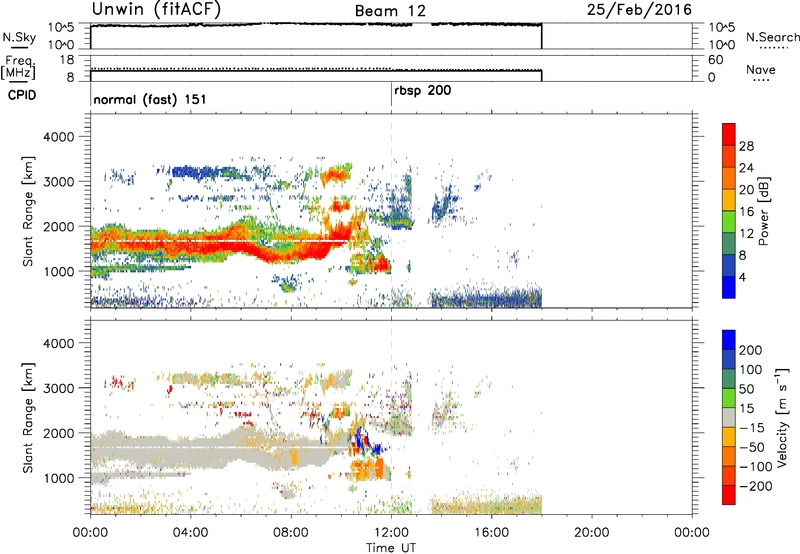The height and width of the screenshot is (554, 800).
Task: Click the '60' Nave axis tick
Action: click(715, 60)
